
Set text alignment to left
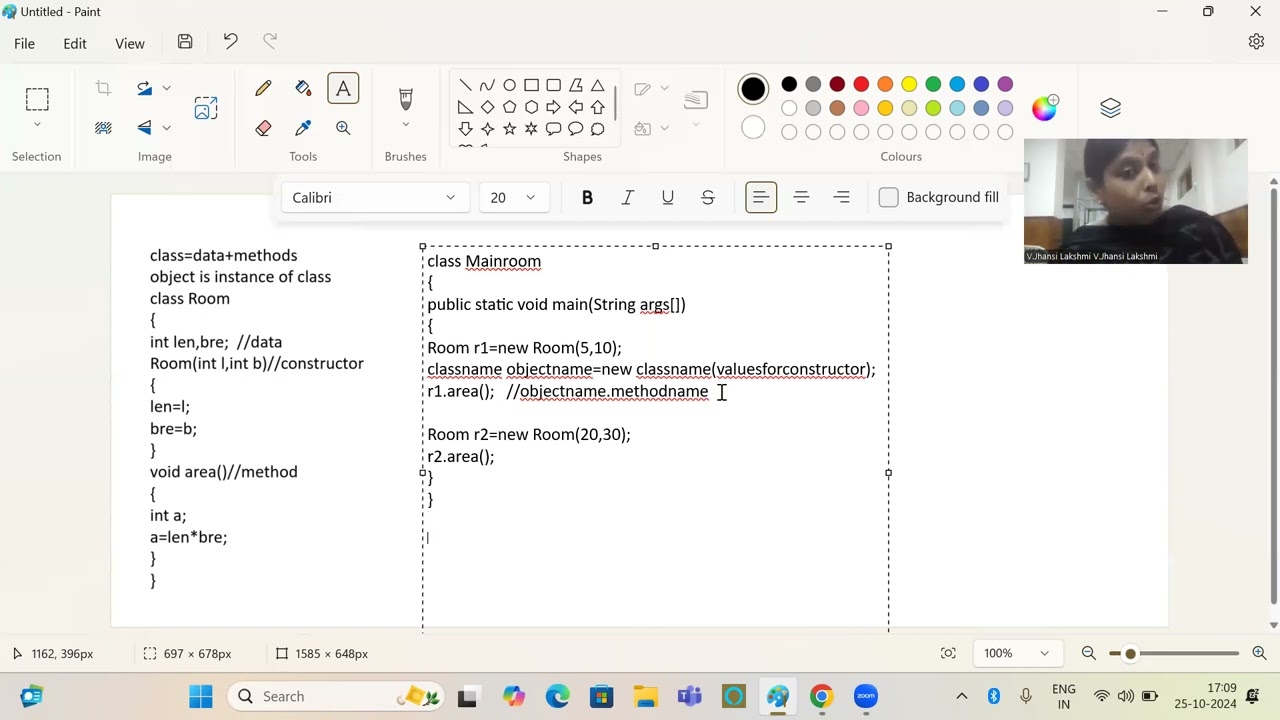(x=761, y=198)
